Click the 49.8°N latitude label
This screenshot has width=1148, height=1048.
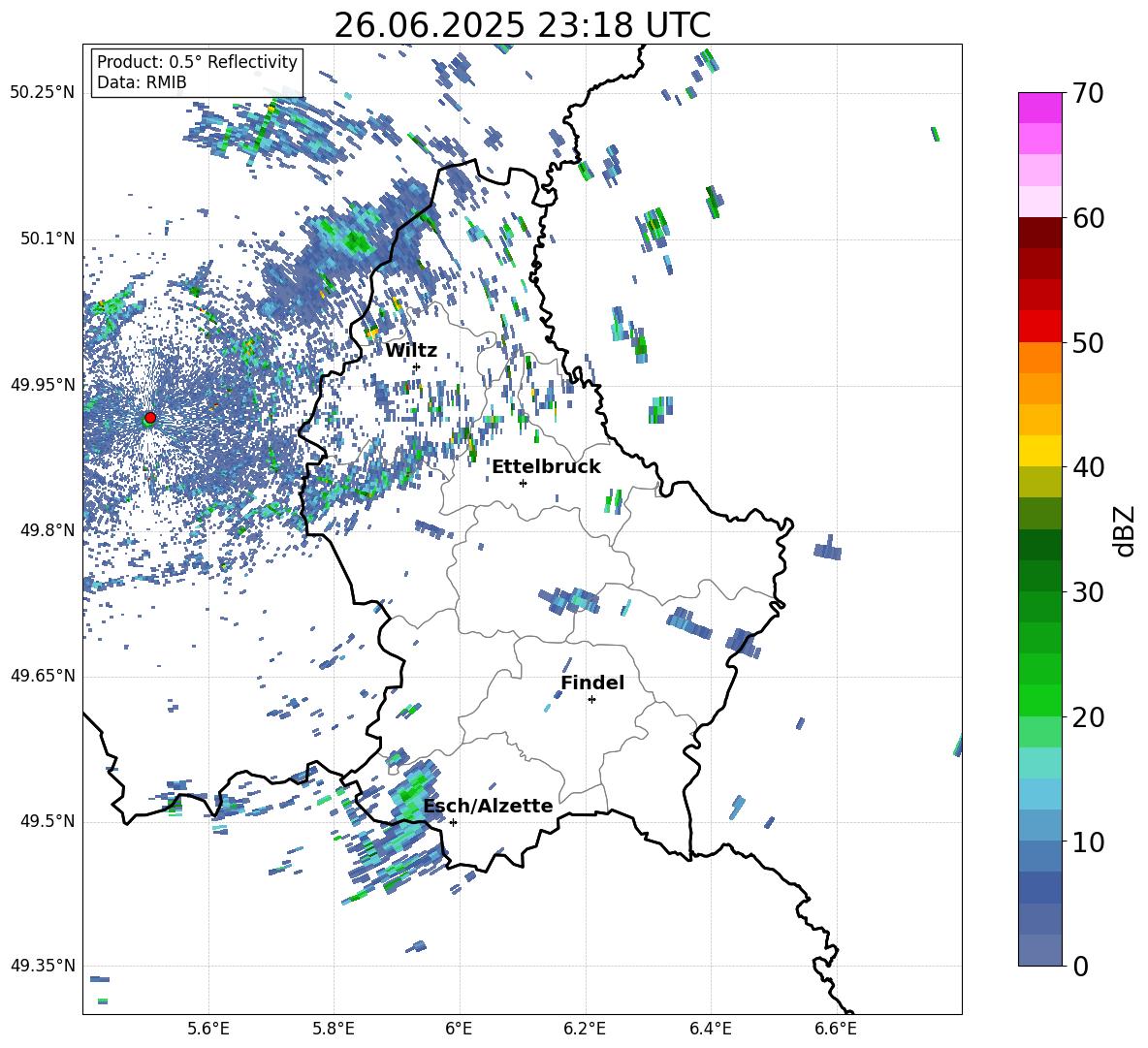tap(47, 530)
